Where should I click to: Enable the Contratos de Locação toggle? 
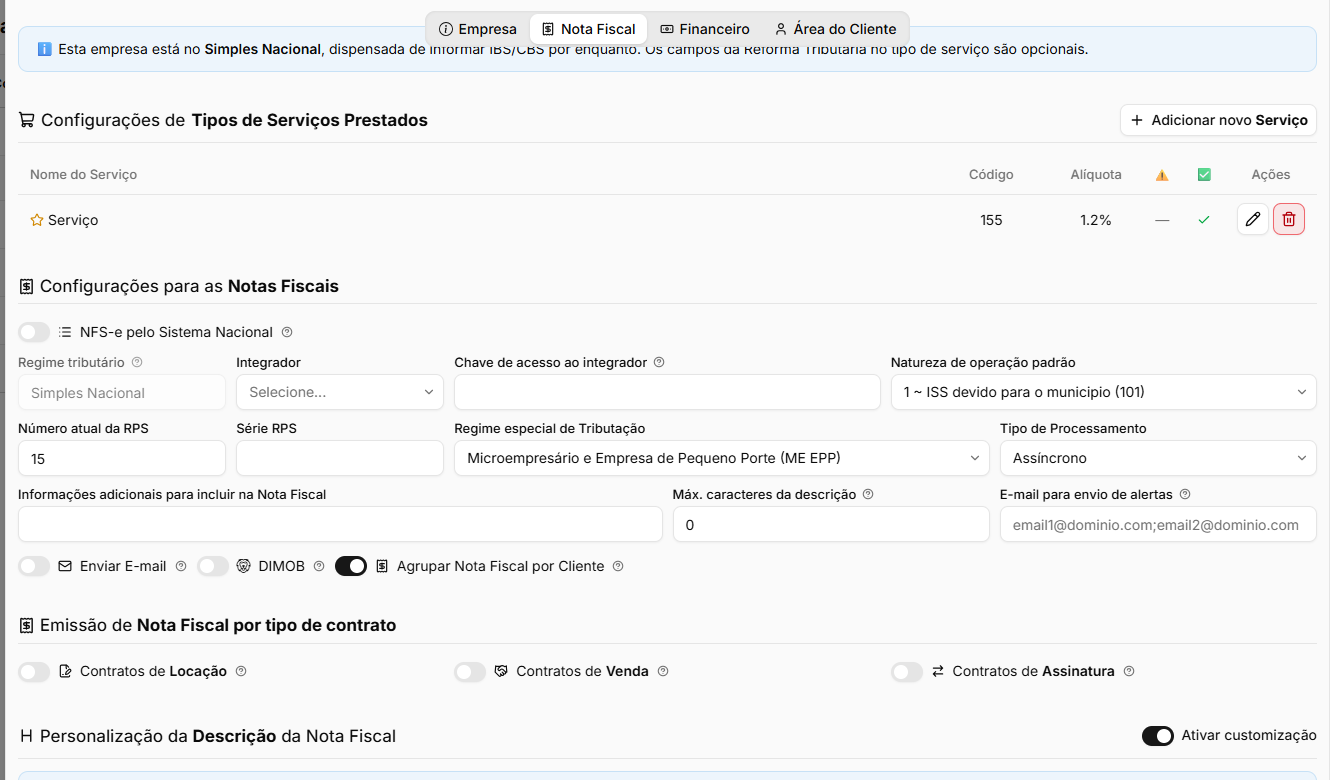(34, 672)
